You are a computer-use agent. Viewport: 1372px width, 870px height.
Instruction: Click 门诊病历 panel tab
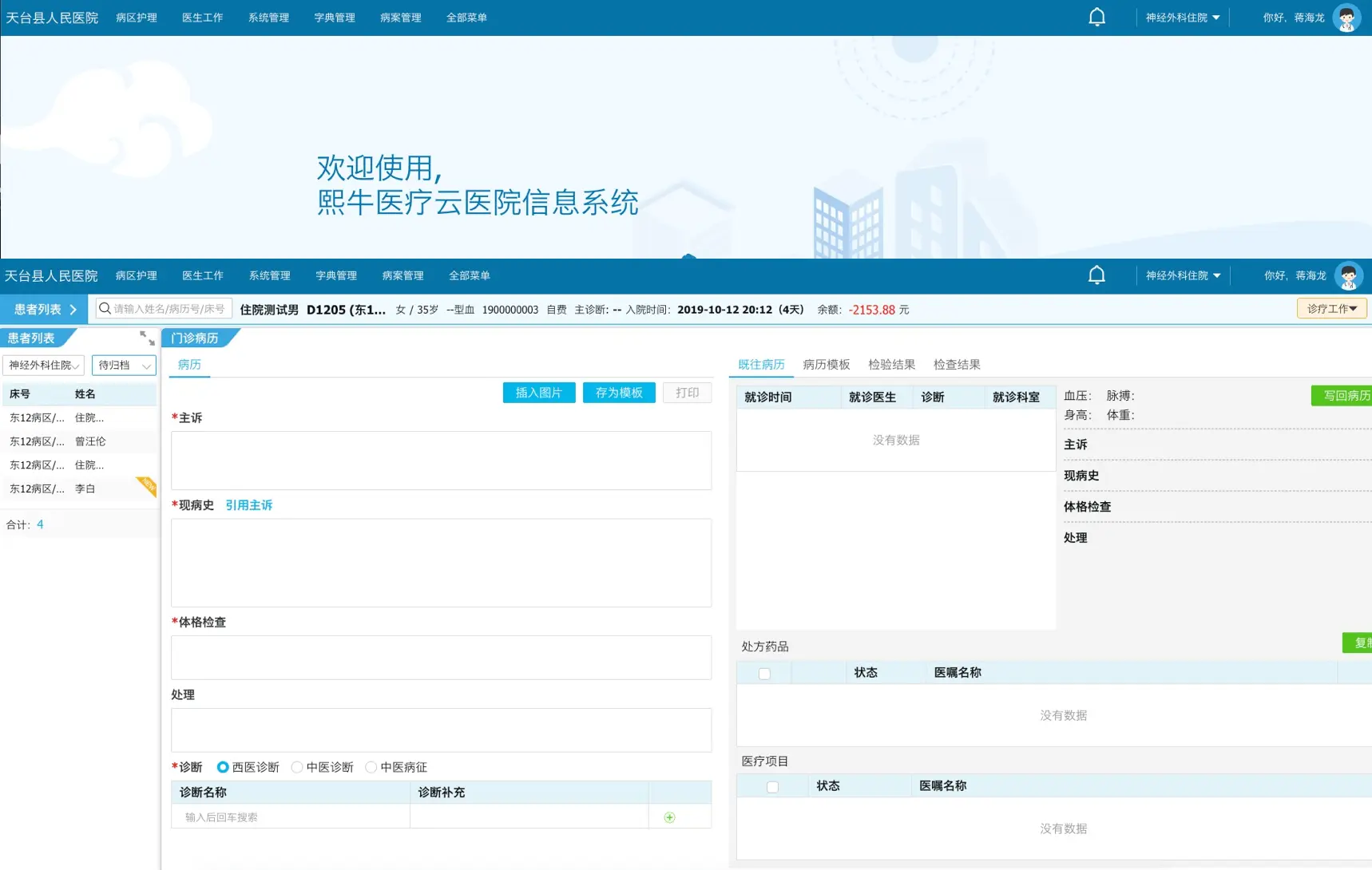click(x=195, y=338)
